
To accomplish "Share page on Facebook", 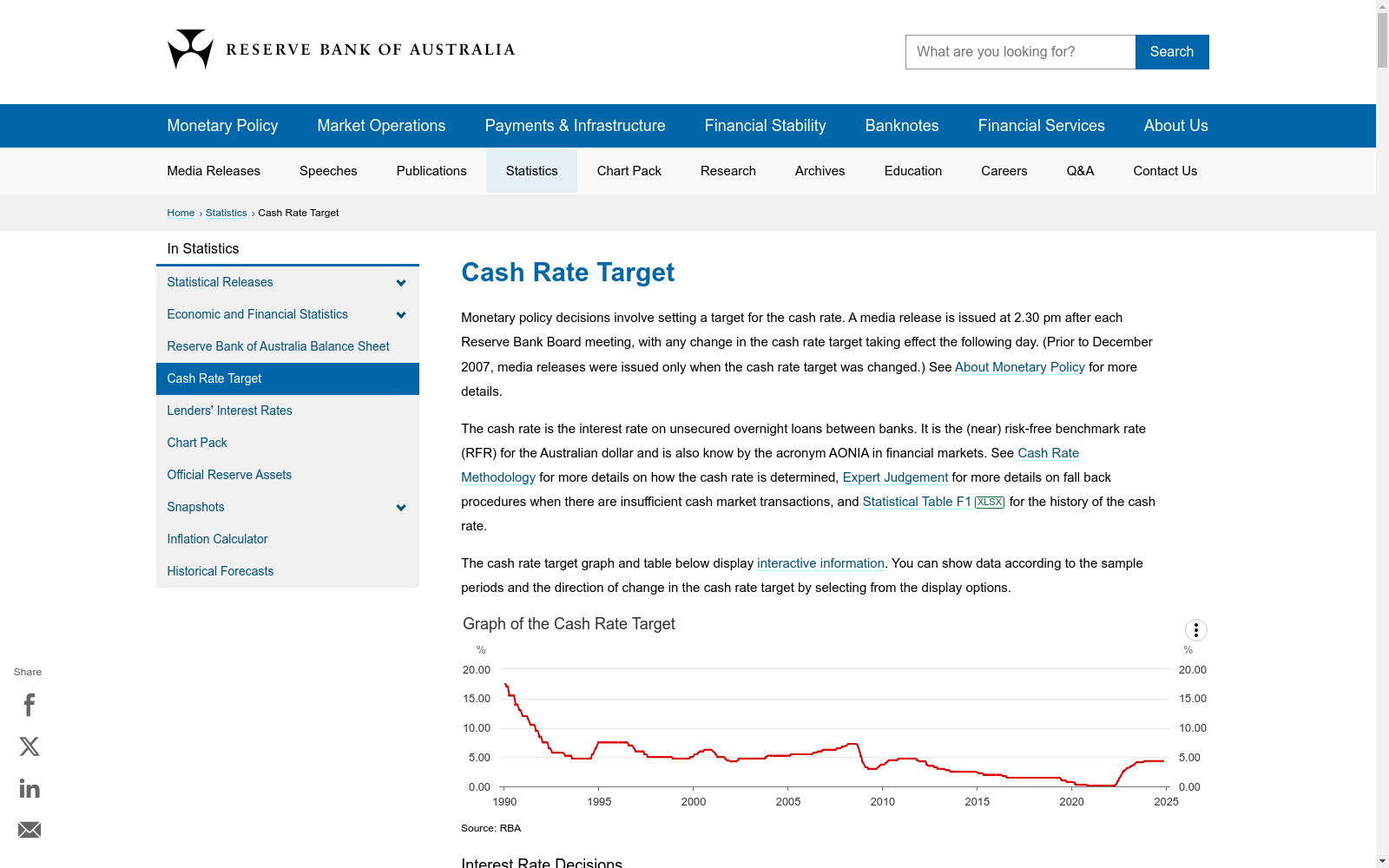I will (30, 705).
